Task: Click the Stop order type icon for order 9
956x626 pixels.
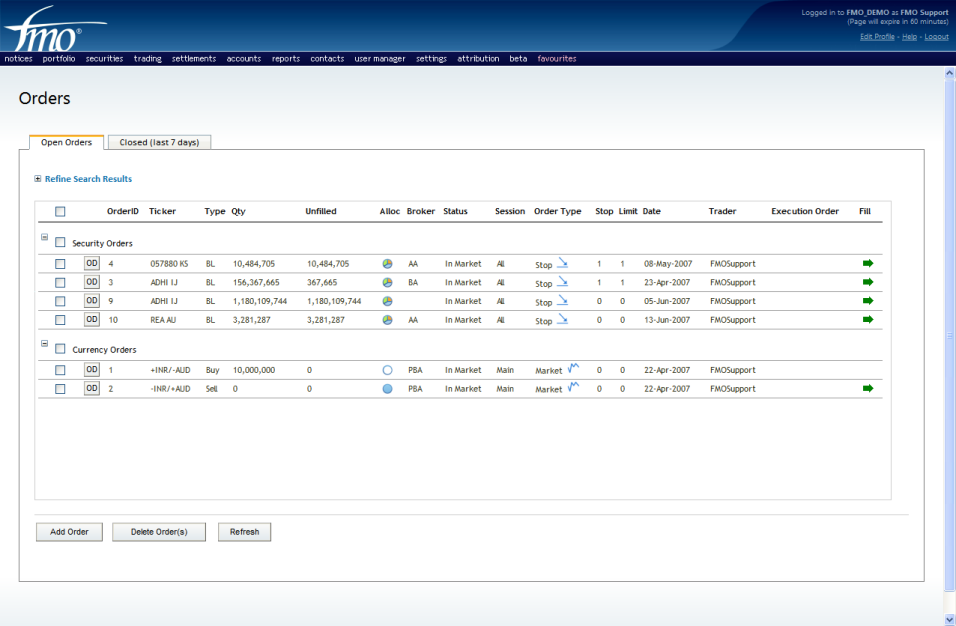Action: [x=562, y=301]
